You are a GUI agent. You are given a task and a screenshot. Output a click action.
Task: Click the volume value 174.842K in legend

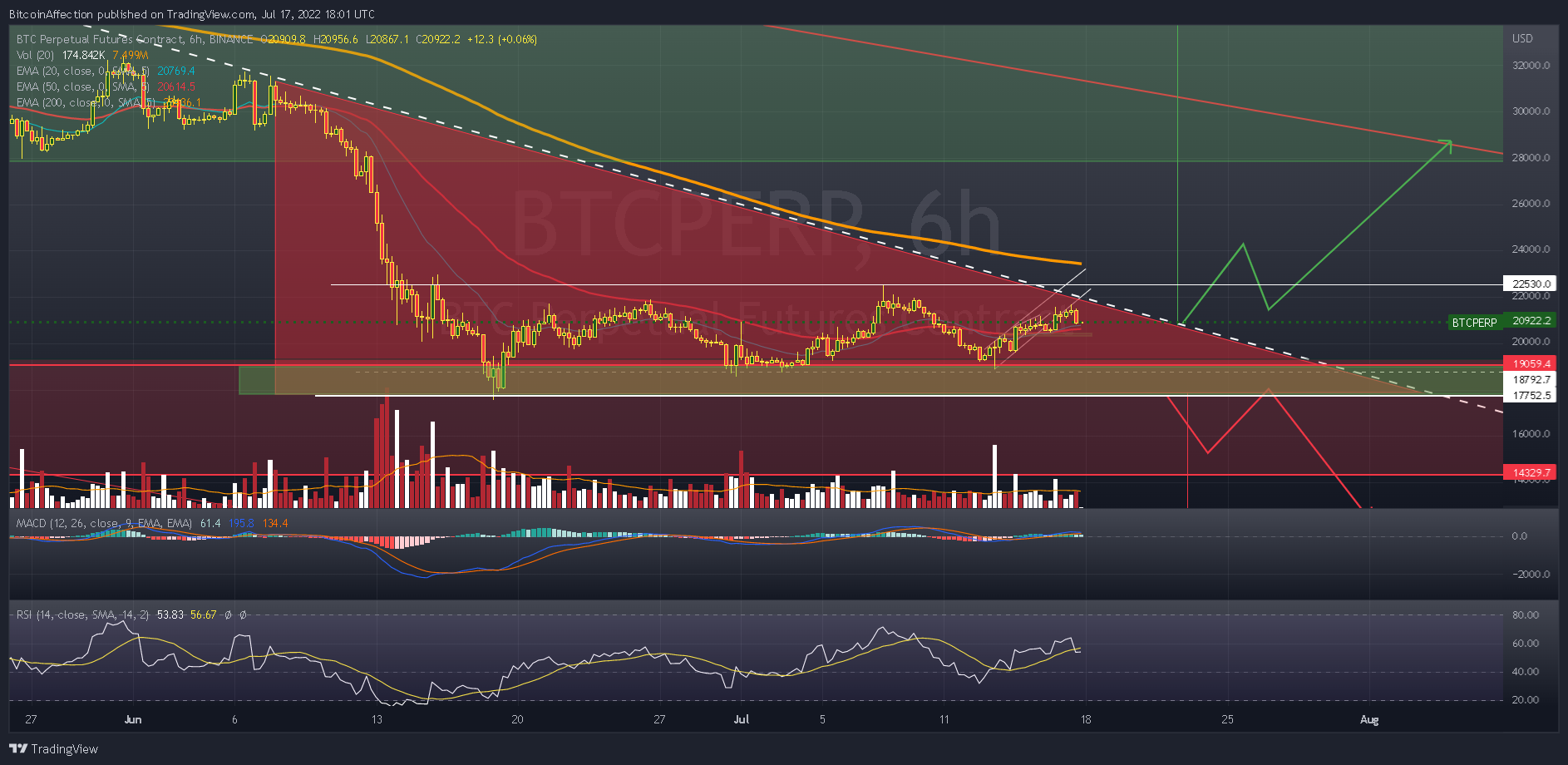click(x=84, y=55)
